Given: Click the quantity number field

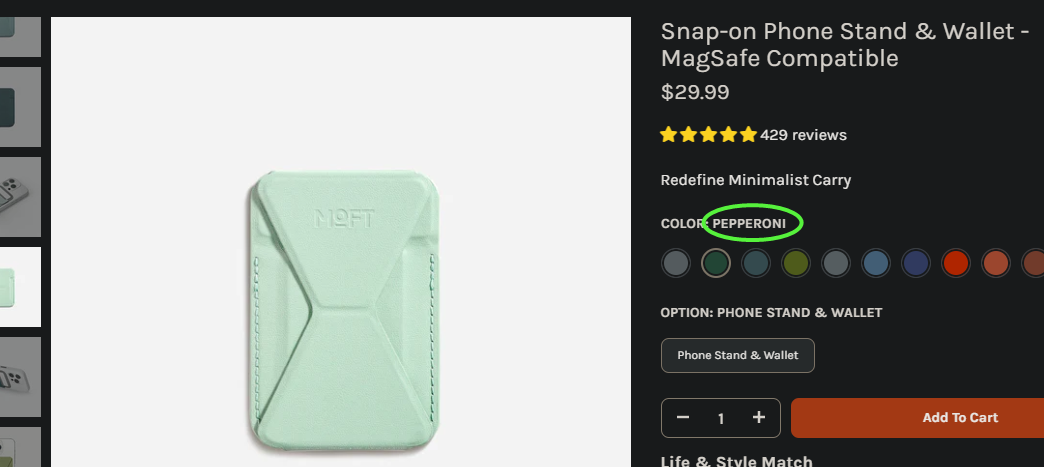Looking at the screenshot, I should [x=720, y=418].
